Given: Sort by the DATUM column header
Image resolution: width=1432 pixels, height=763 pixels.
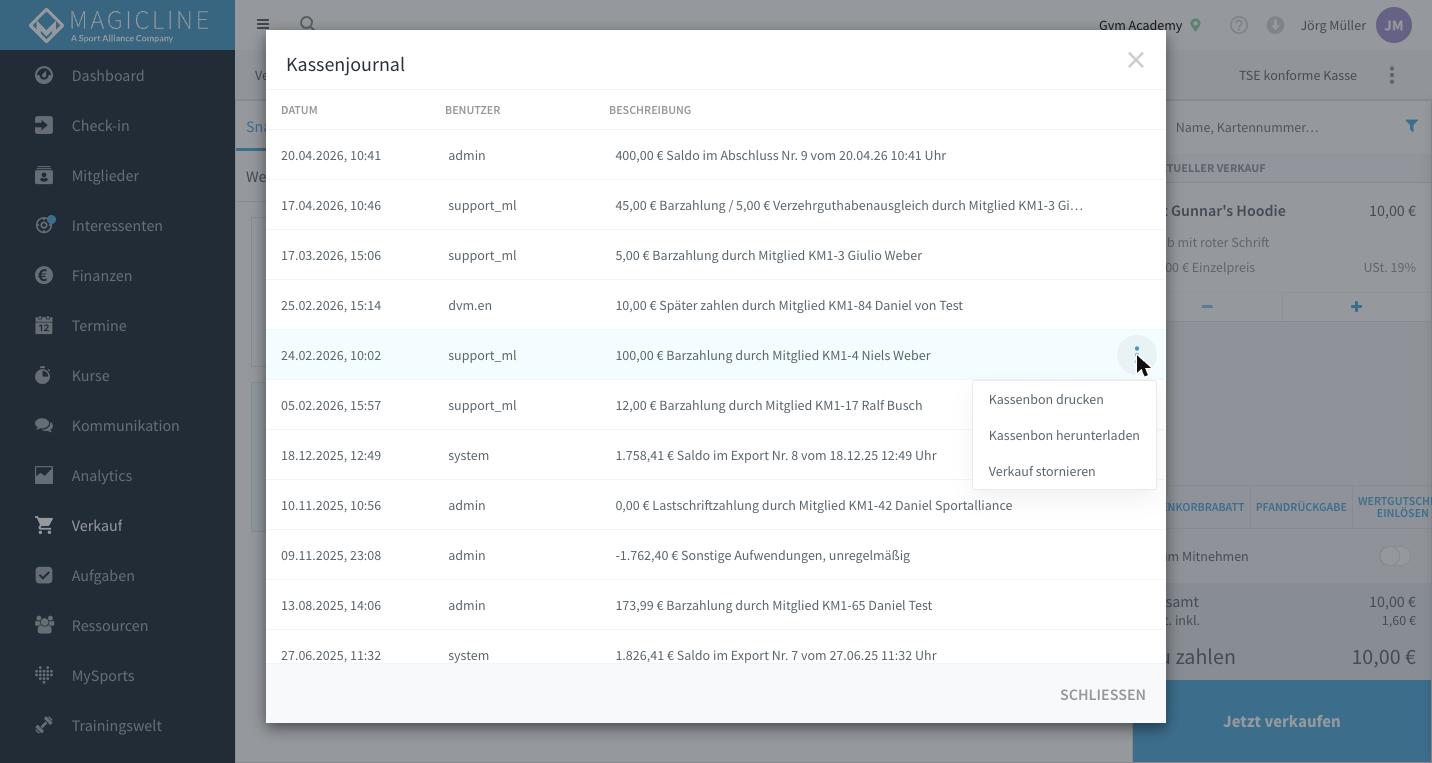Looking at the screenshot, I should (299, 110).
